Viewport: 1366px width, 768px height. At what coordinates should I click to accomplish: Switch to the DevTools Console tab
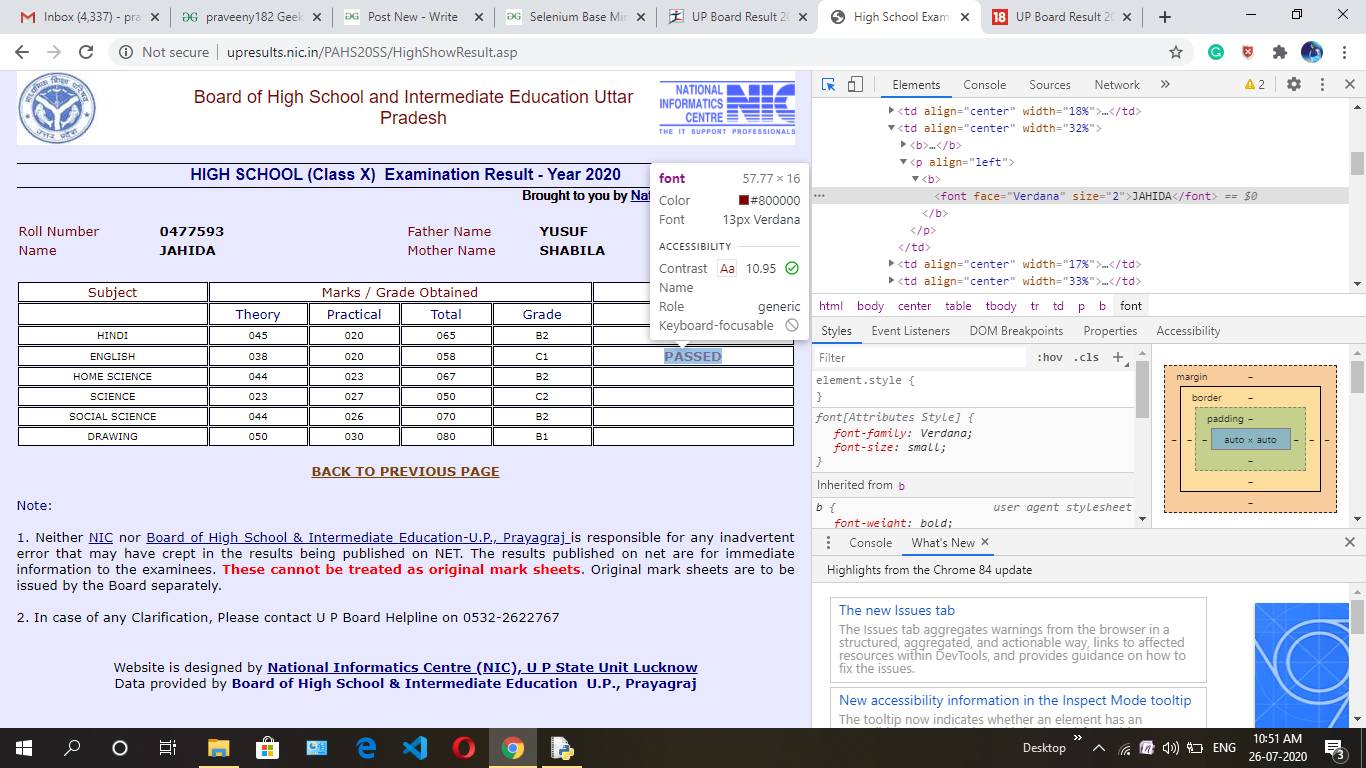(x=985, y=85)
